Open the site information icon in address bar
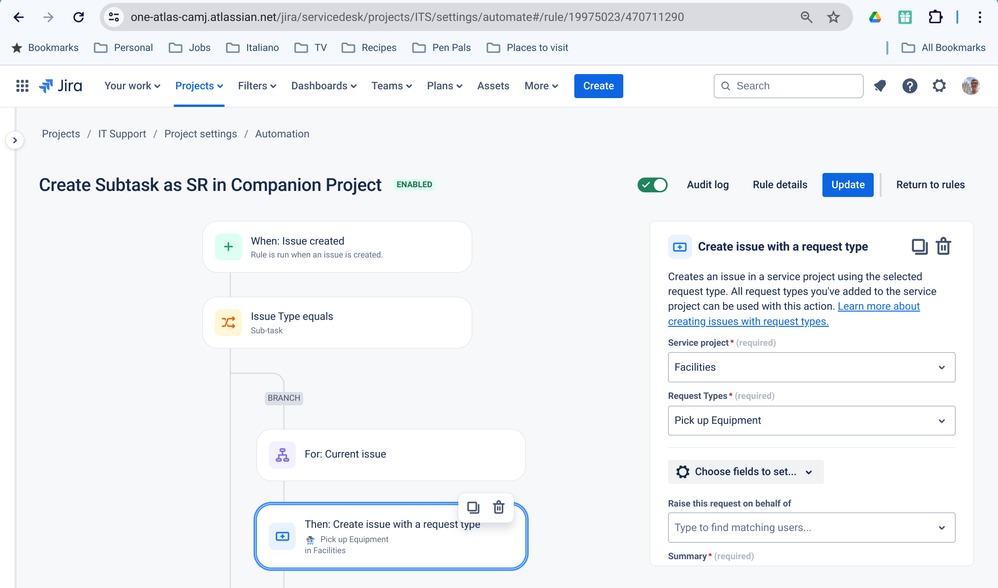This screenshot has height=588, width=998. 114,17
